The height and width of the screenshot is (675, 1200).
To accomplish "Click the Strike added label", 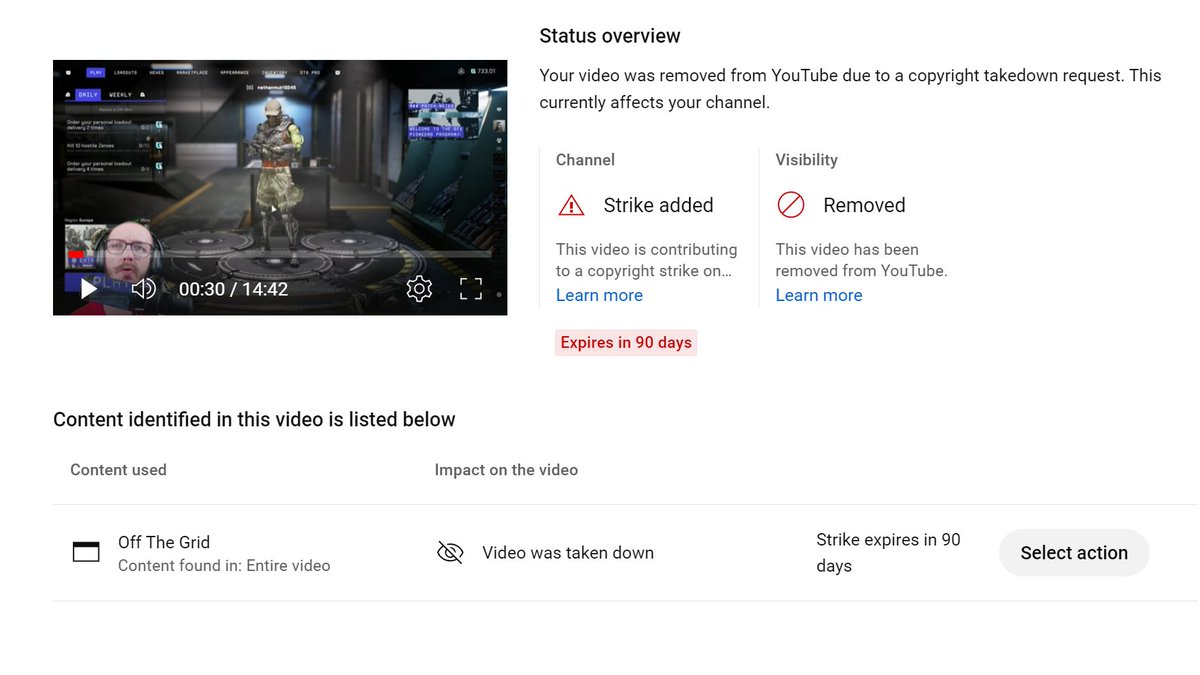I will [658, 205].
